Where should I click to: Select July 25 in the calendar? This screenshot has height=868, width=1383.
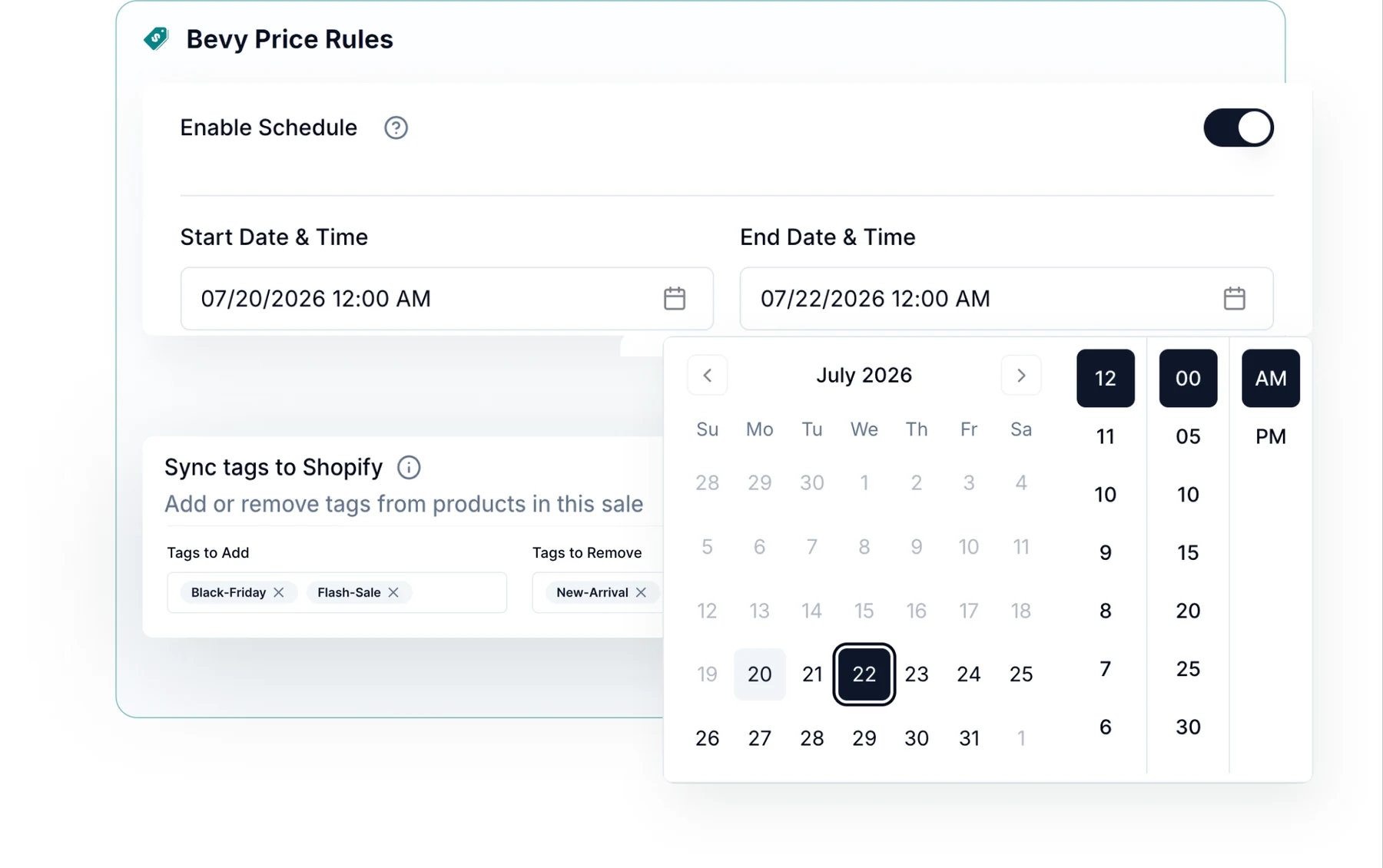pos(1021,674)
